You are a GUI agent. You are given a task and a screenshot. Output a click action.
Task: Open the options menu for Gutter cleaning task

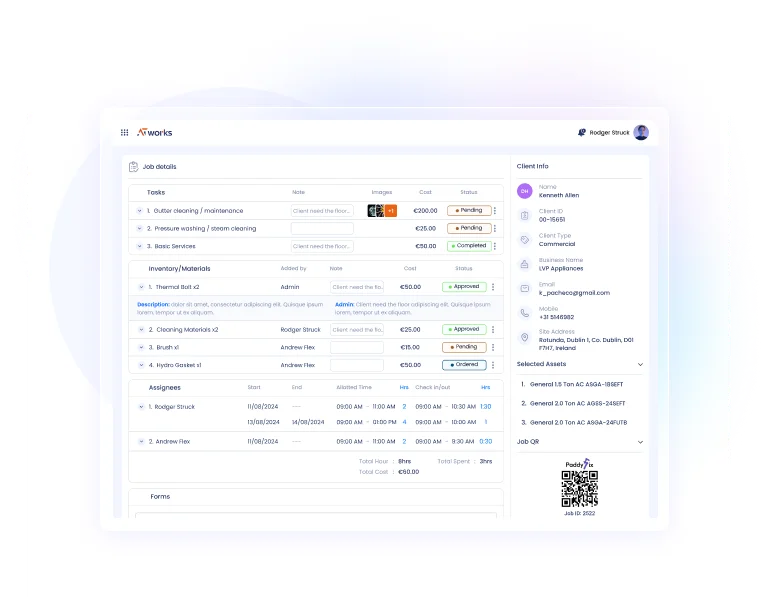[494, 211]
